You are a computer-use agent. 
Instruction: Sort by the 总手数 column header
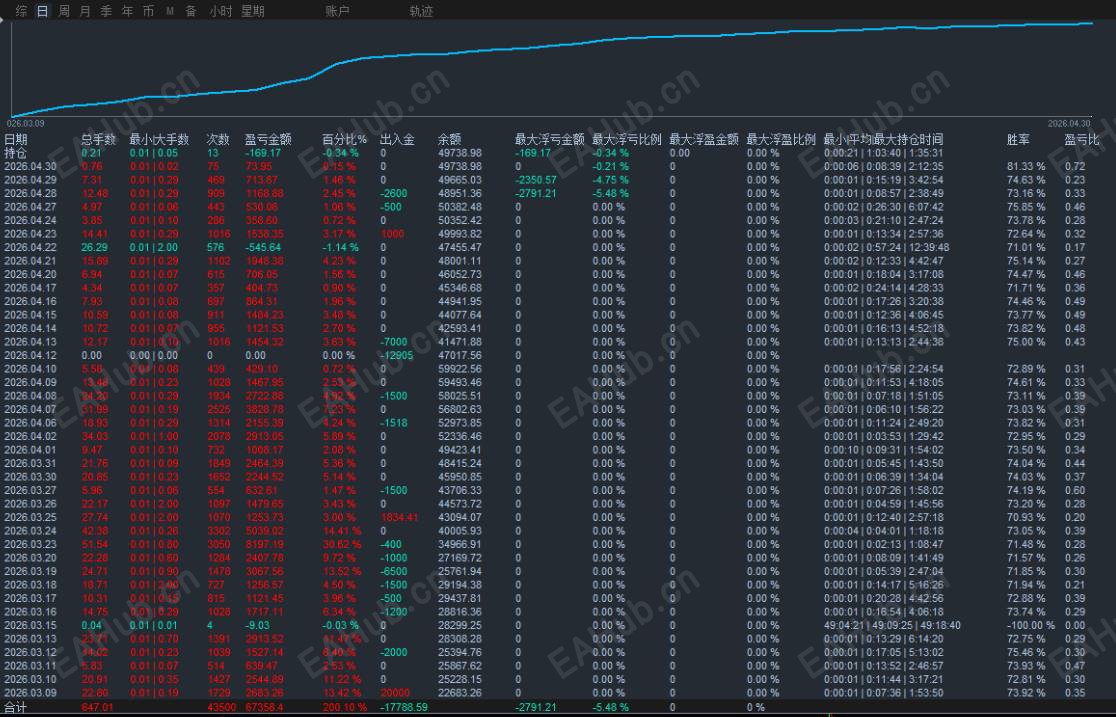98,140
